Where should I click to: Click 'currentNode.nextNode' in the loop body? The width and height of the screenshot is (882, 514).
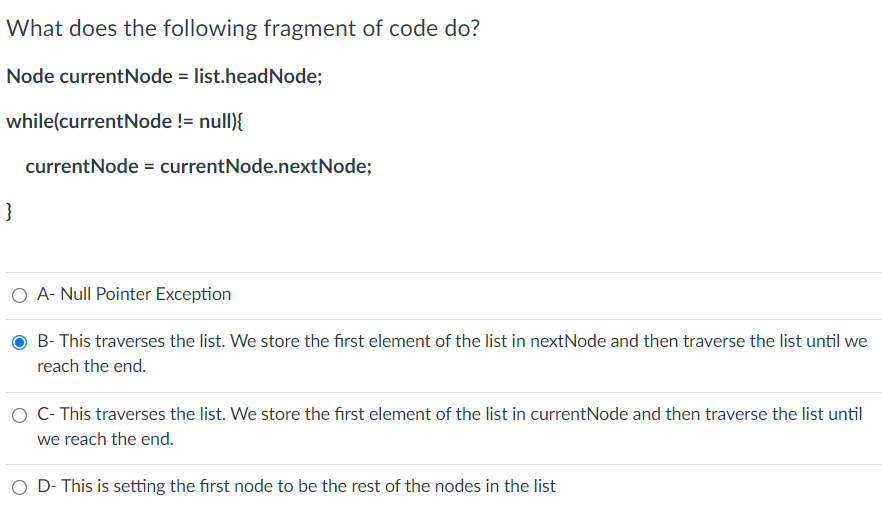[x=264, y=166]
